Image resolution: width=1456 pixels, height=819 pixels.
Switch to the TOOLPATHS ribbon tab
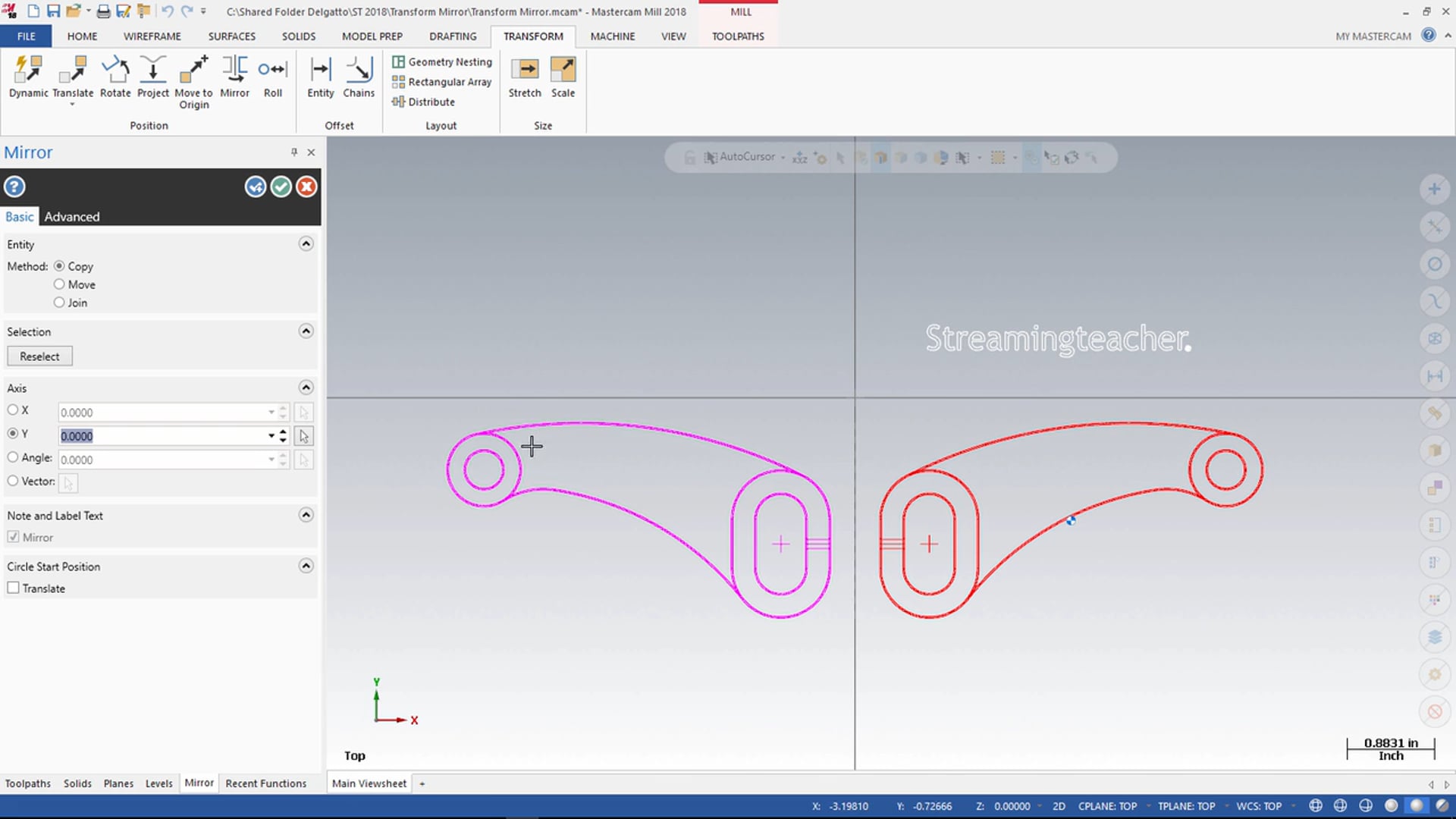pos(738,36)
